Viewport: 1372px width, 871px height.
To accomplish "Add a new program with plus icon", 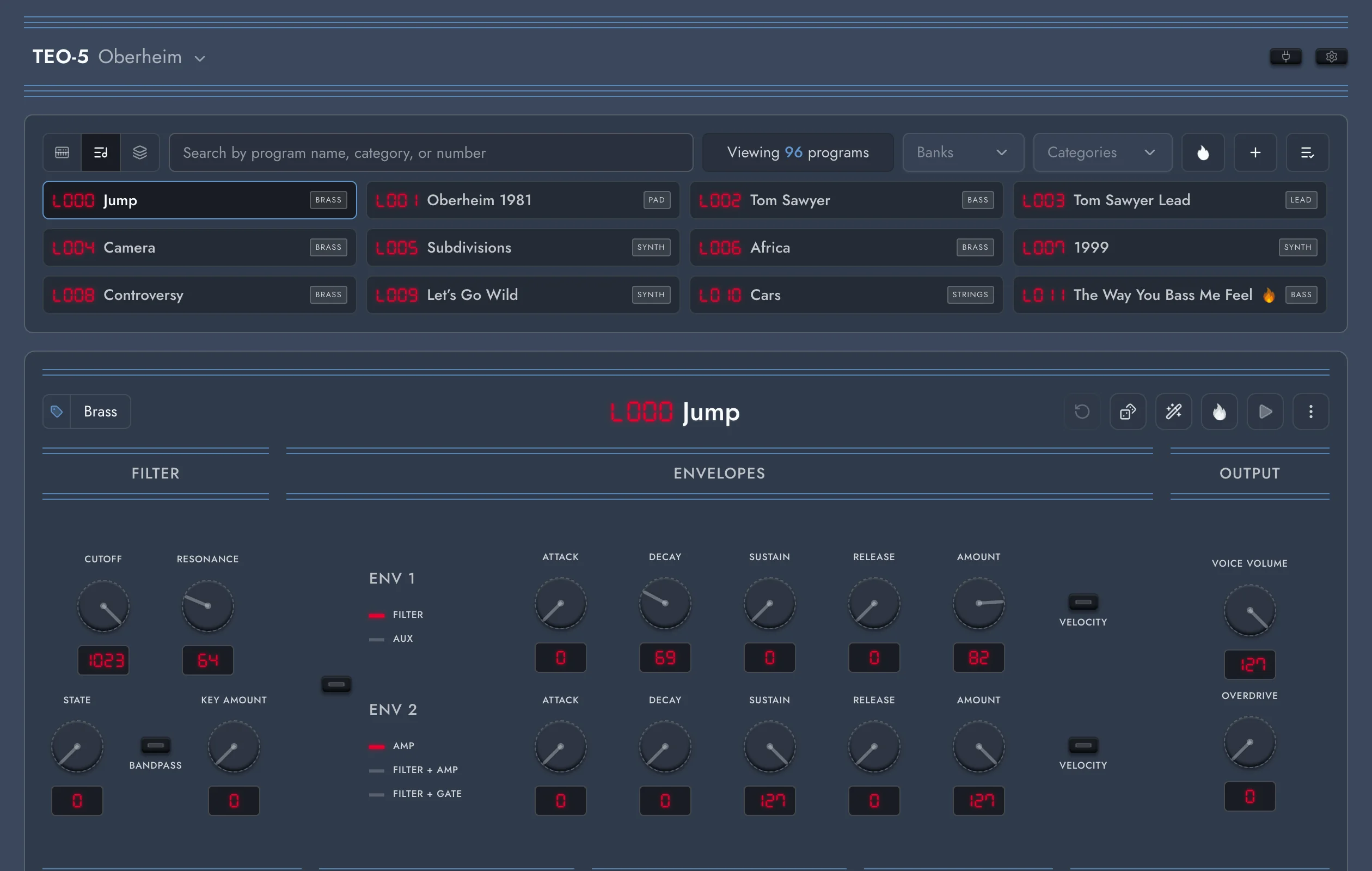I will [1255, 152].
